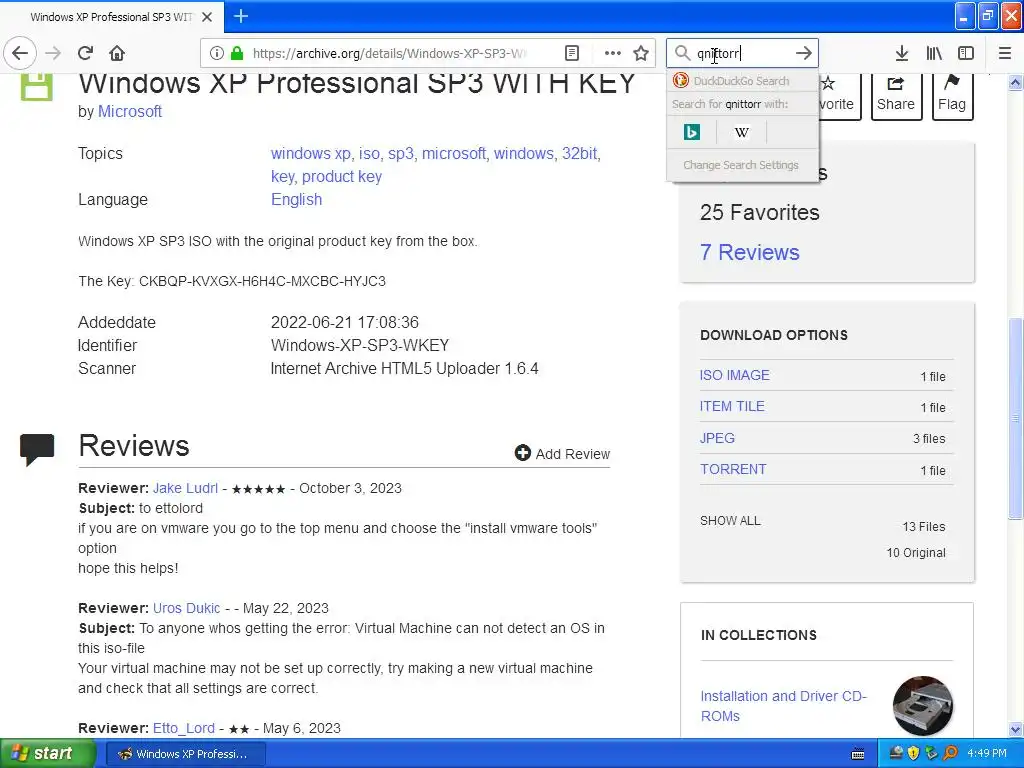The width and height of the screenshot is (1024, 768).
Task: Click SHOW ALL files
Action: click(x=730, y=521)
